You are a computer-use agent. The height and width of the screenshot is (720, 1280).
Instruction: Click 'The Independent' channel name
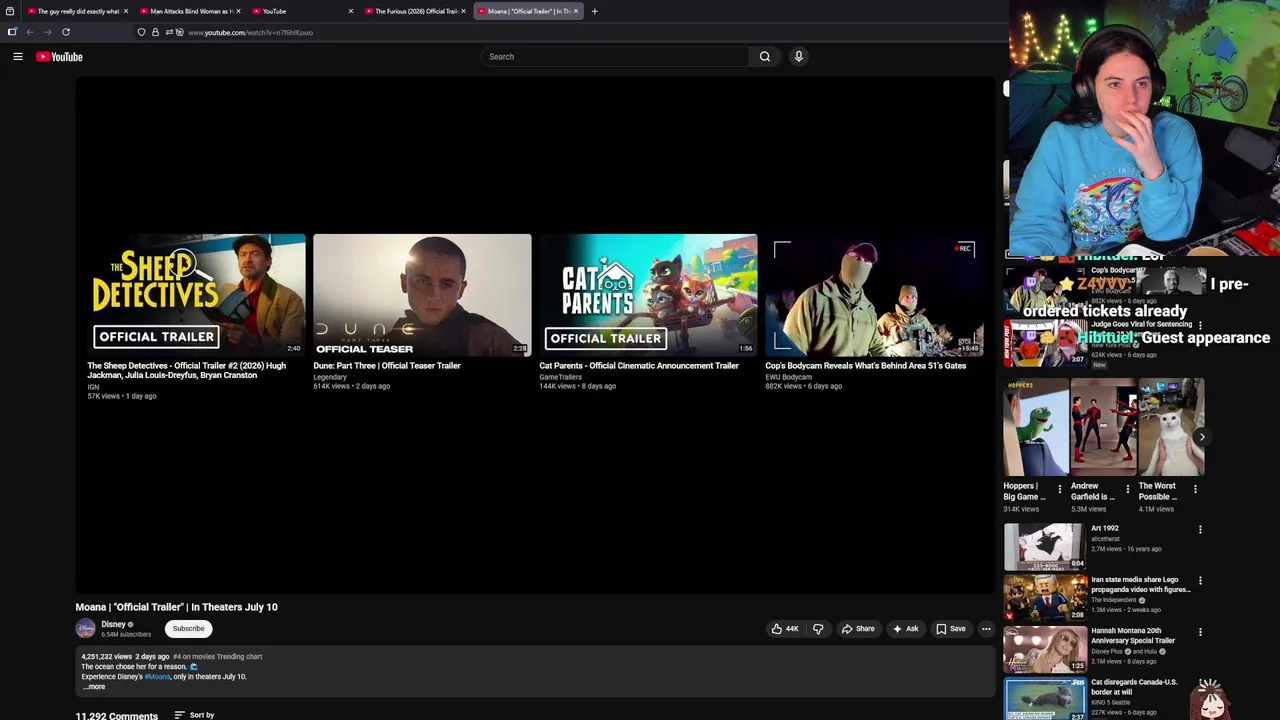[1114, 600]
